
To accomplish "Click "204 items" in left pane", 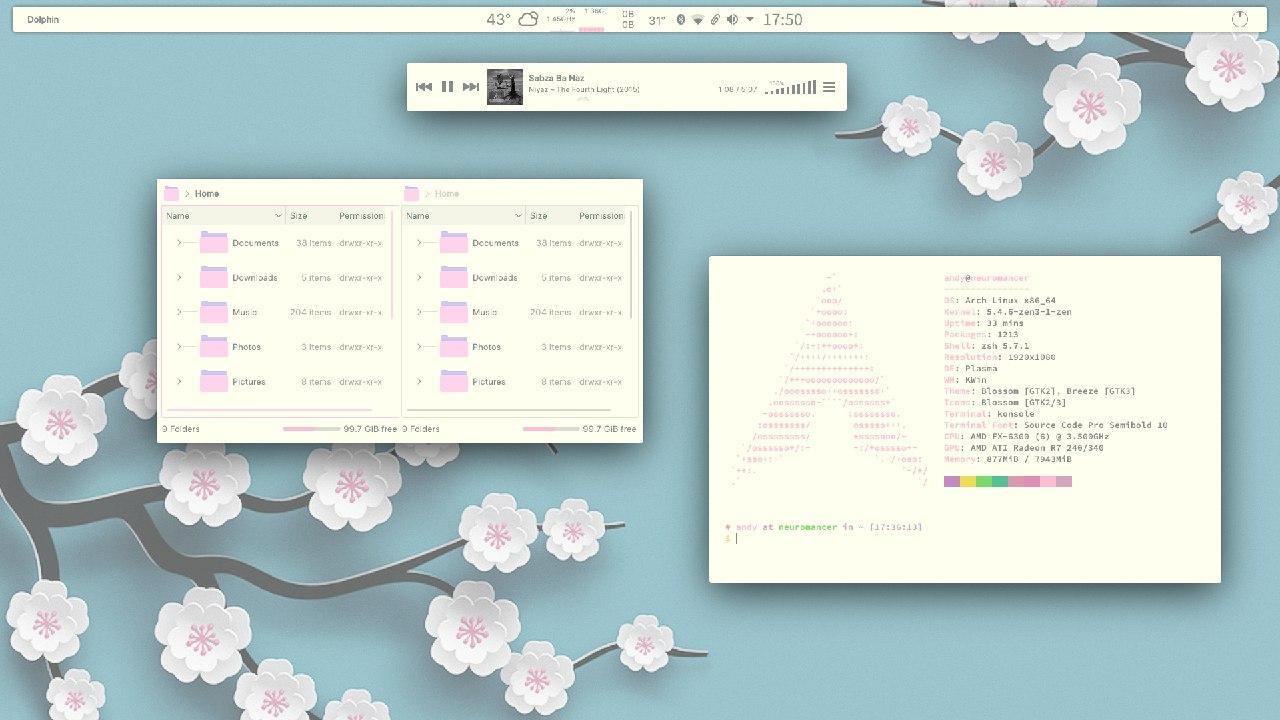I will click(311, 312).
